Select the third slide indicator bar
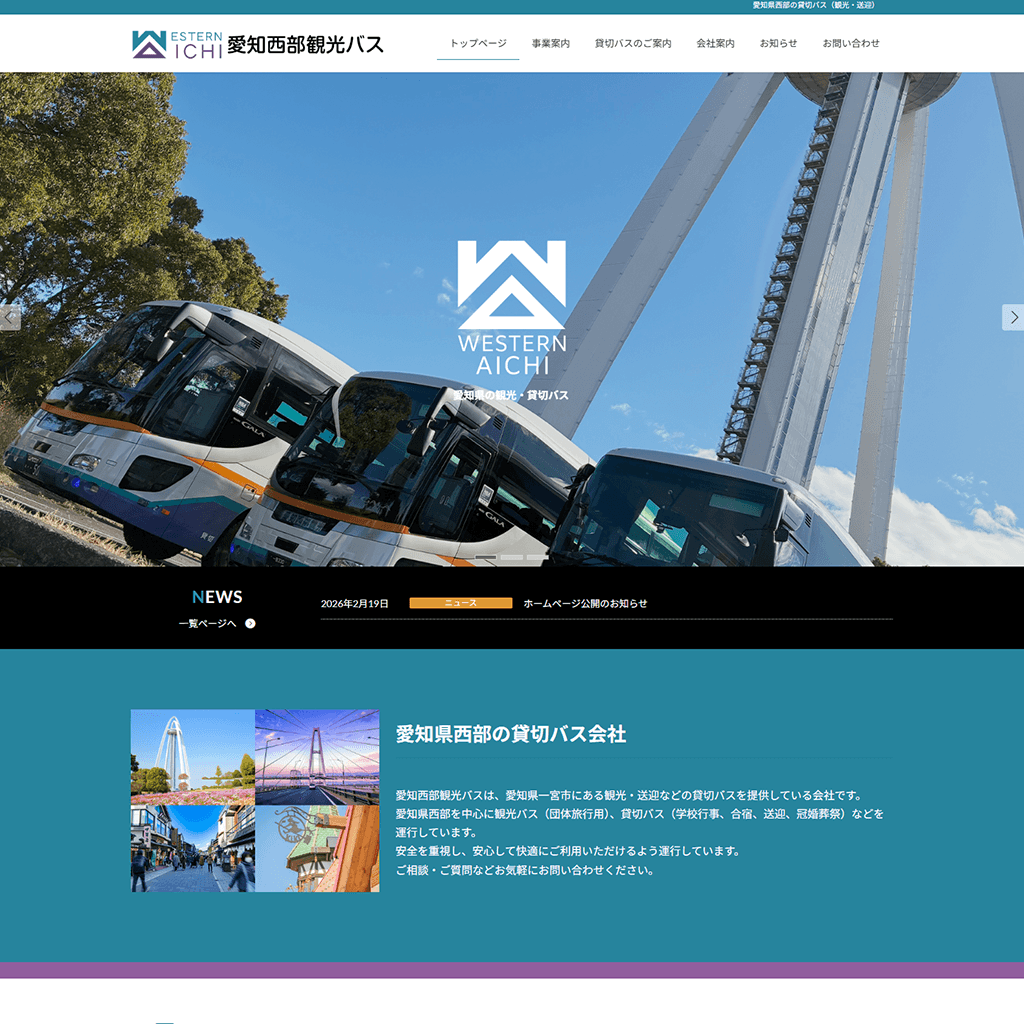This screenshot has width=1024, height=1024. pyautogui.click(x=537, y=557)
